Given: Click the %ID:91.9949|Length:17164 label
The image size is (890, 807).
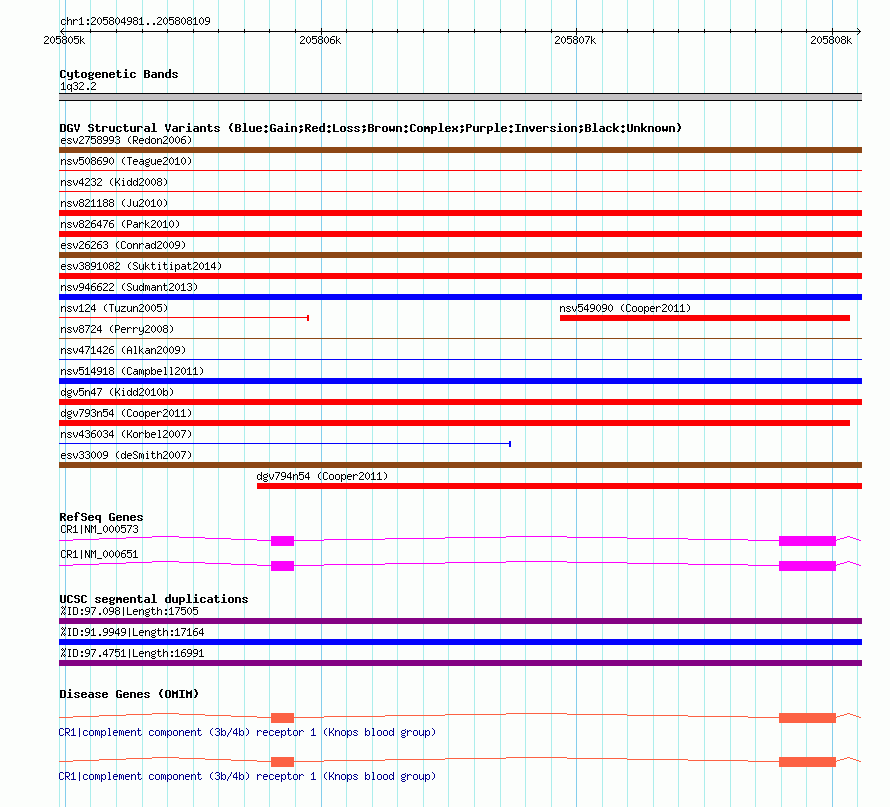Looking at the screenshot, I should click(x=132, y=632).
